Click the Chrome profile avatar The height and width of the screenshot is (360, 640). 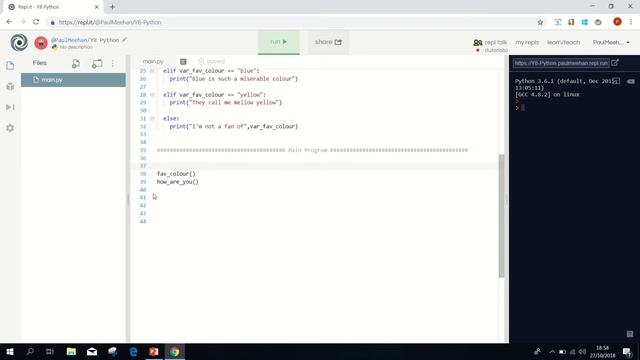(x=617, y=22)
